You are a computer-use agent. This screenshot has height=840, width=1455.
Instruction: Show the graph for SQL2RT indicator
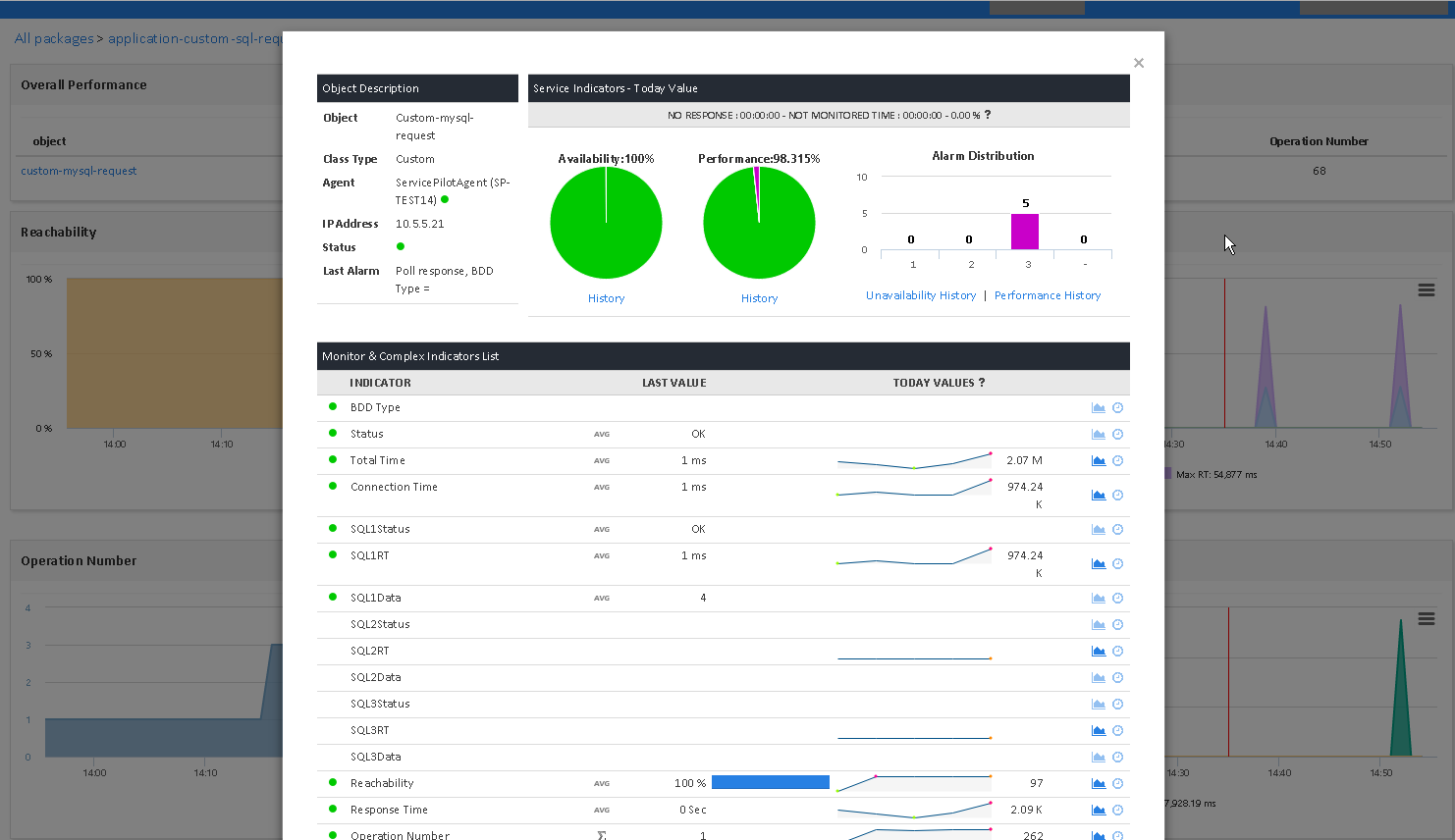coord(1099,652)
